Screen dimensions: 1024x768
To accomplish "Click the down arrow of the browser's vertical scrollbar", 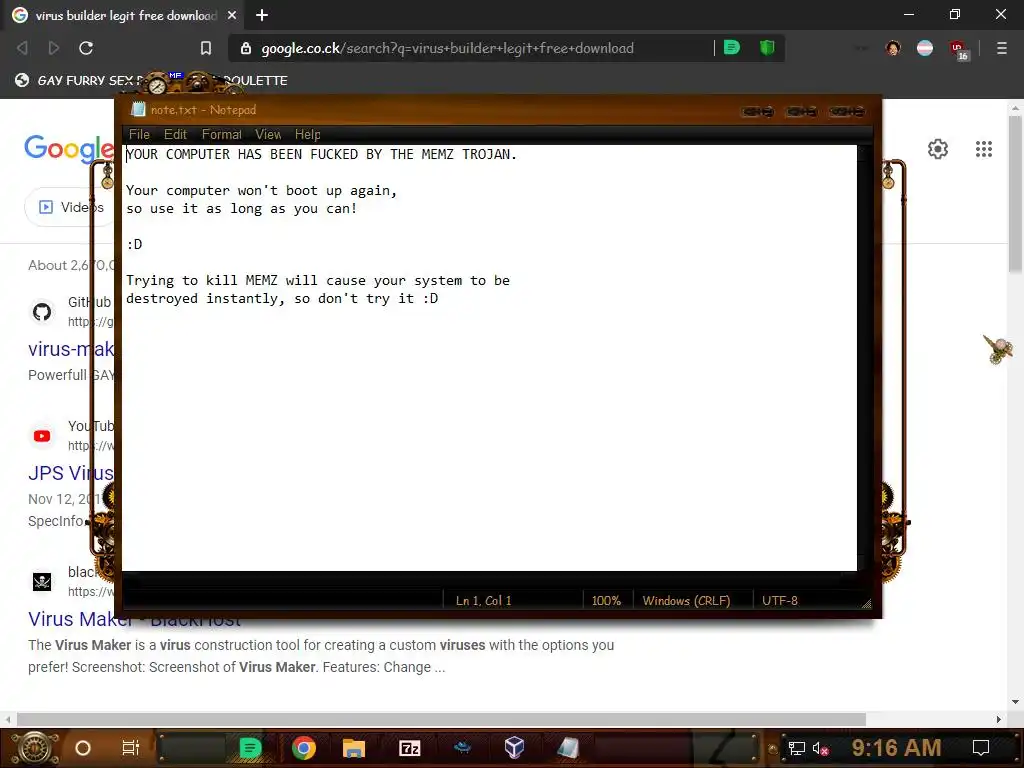I will [x=1015, y=702].
